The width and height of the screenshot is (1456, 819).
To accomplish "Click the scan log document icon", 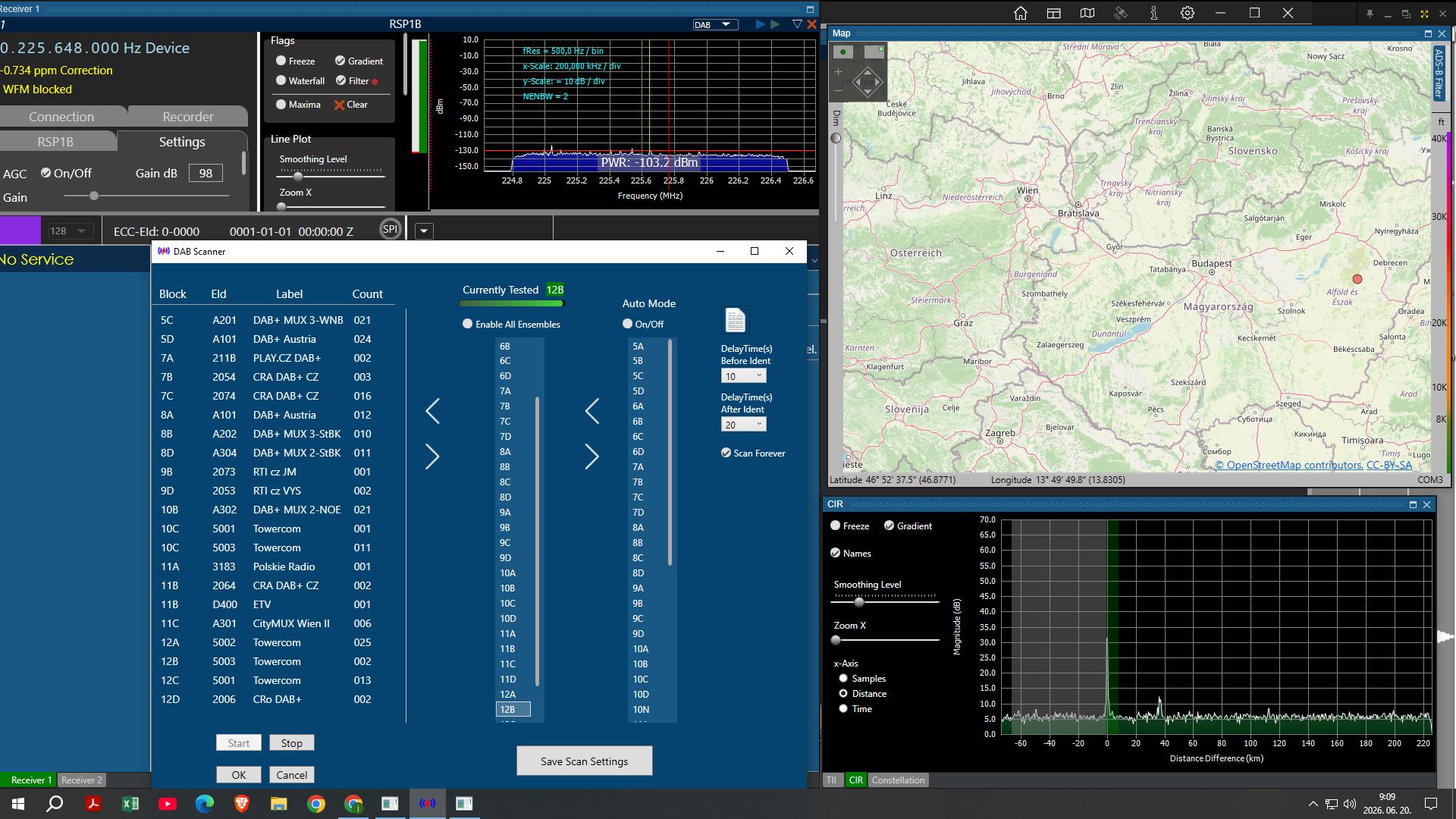I will point(735,320).
